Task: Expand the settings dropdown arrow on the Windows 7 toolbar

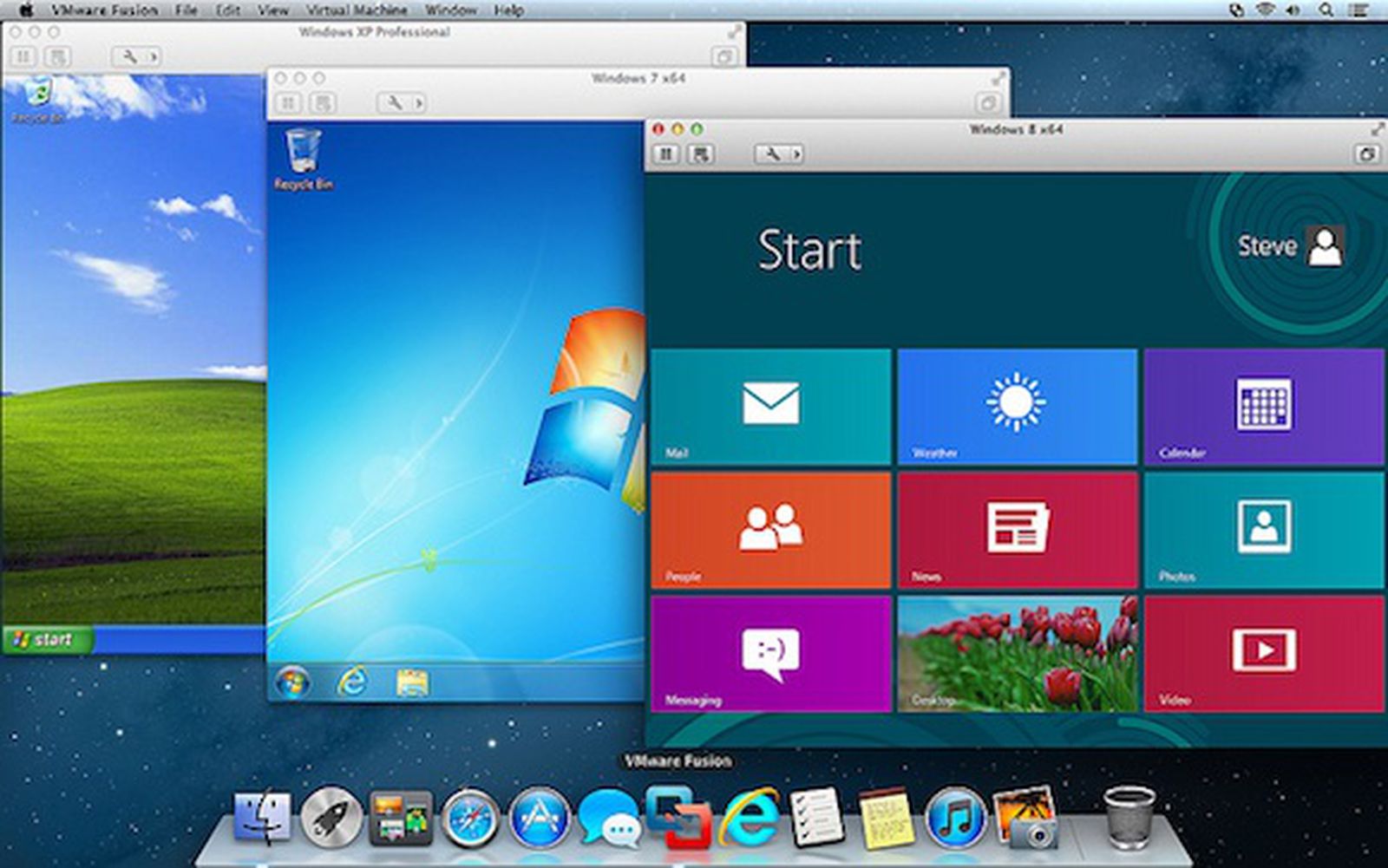Action: tap(419, 102)
